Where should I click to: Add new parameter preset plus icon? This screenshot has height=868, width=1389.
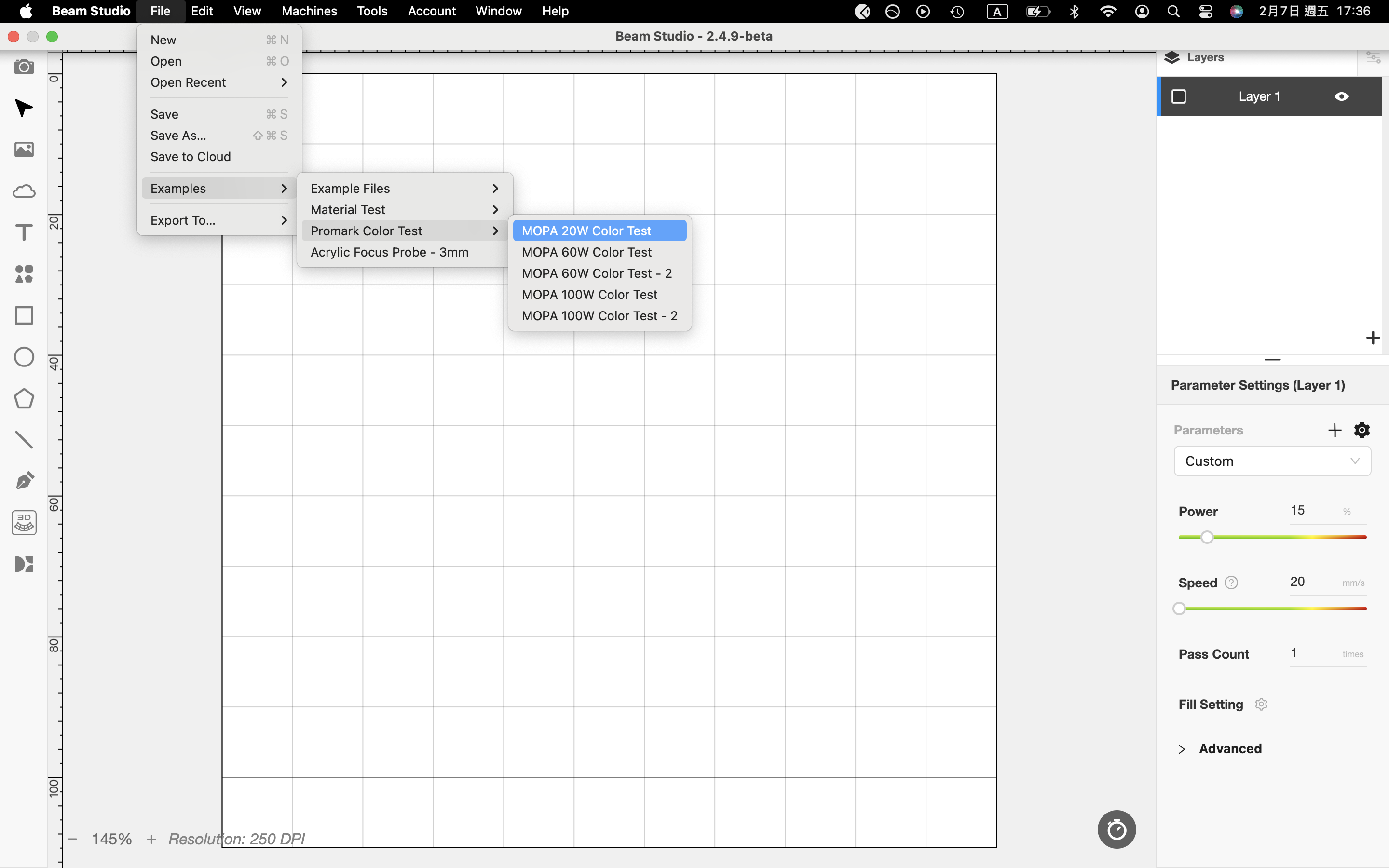tap(1335, 430)
